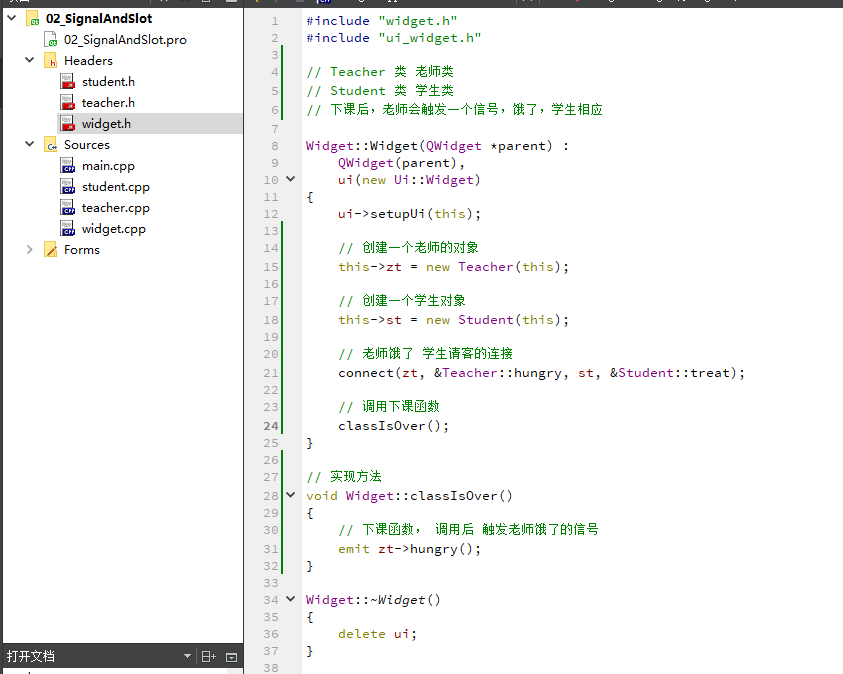The image size is (843, 674).
Task: Click line number 21 in the gutter
Action: [x=271, y=373]
